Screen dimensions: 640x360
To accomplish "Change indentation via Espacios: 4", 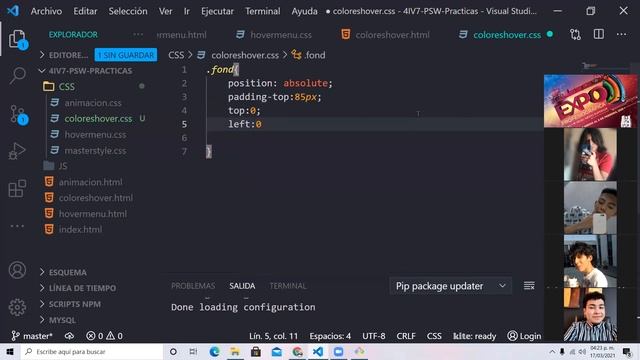I will click(330, 336).
